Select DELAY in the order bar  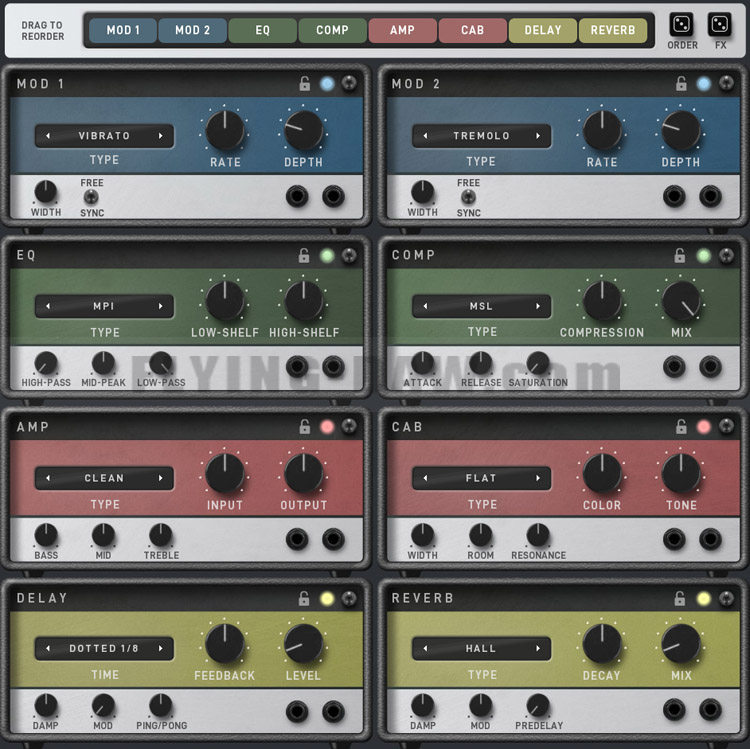[543, 31]
